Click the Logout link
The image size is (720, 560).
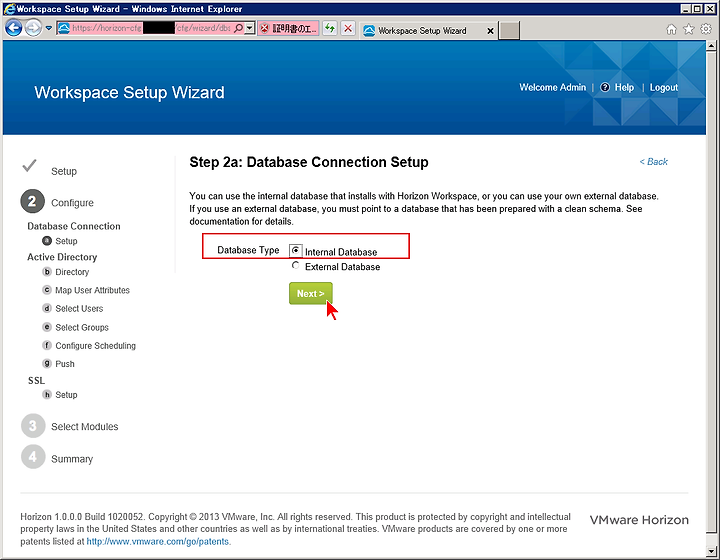tap(664, 87)
